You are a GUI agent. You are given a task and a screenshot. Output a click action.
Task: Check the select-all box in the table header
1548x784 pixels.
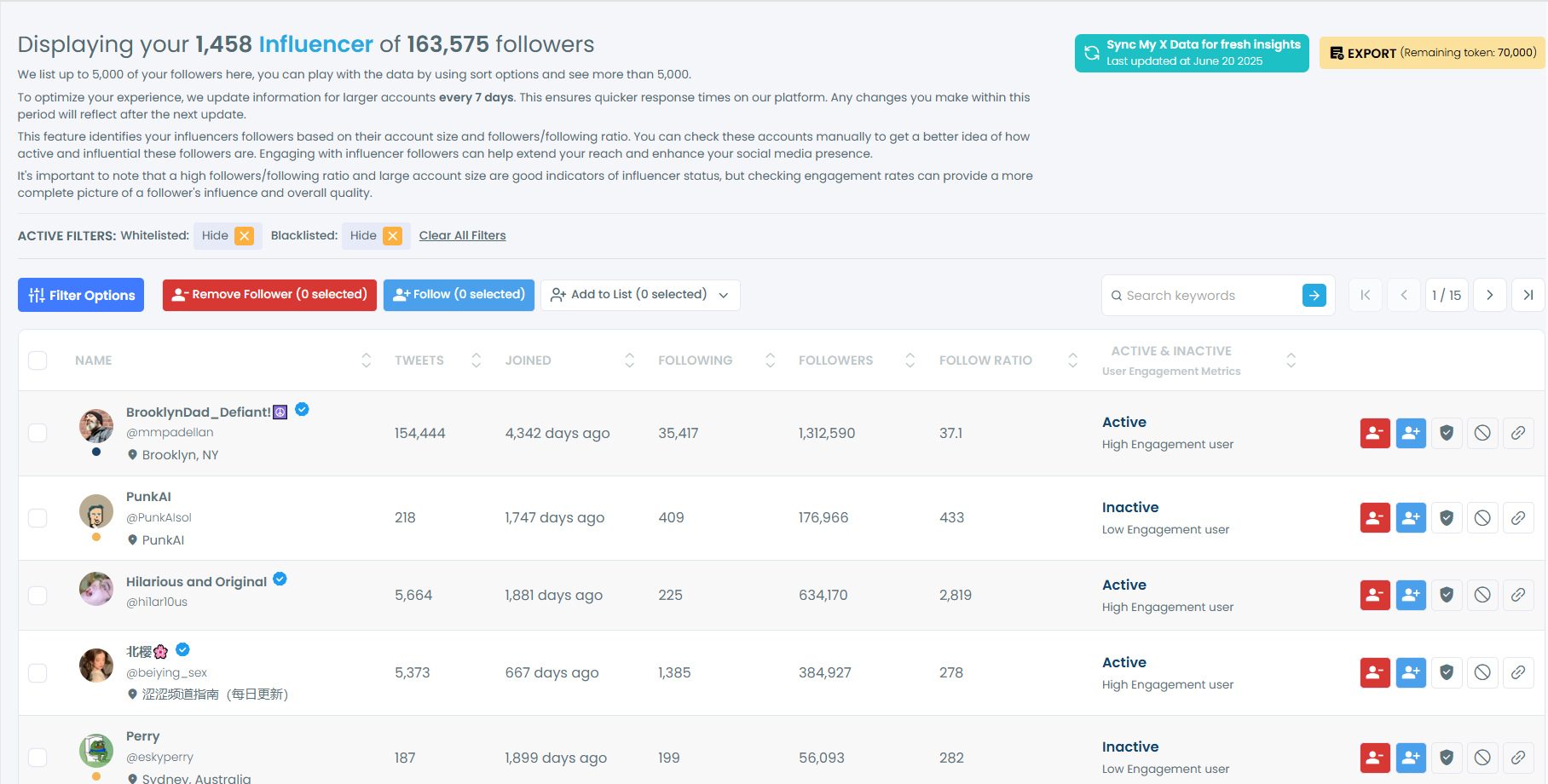click(38, 360)
